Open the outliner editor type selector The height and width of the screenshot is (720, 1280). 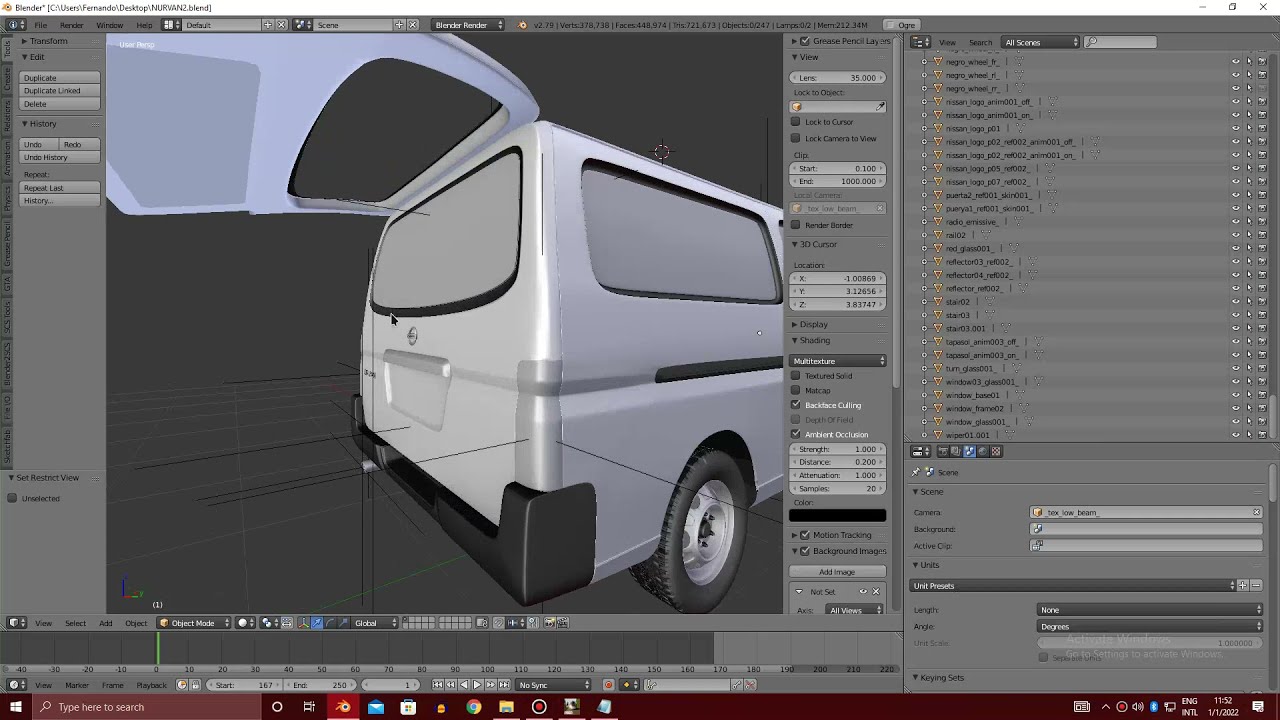coord(921,42)
